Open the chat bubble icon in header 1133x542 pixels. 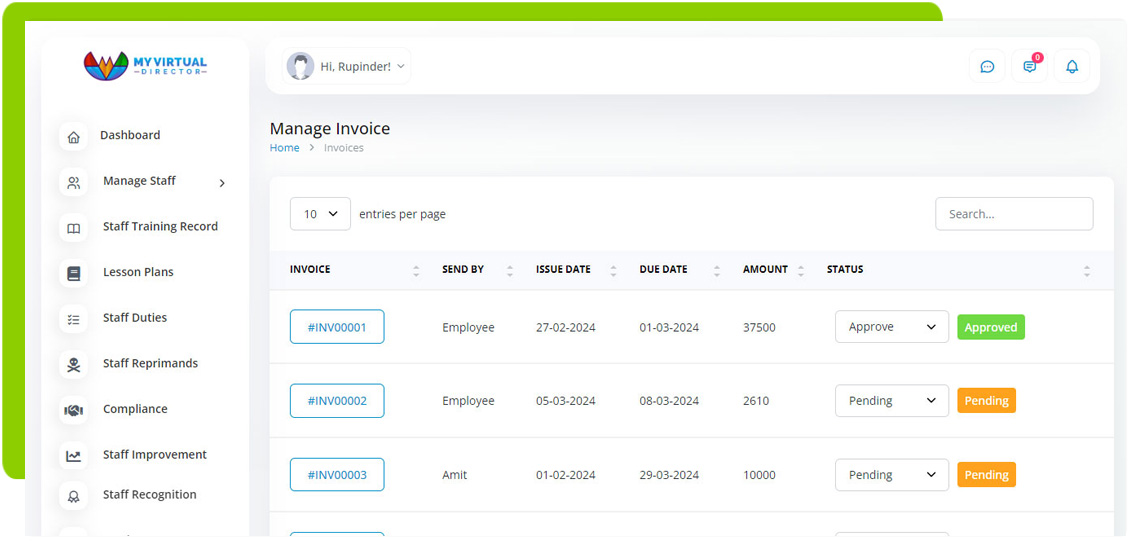987,66
